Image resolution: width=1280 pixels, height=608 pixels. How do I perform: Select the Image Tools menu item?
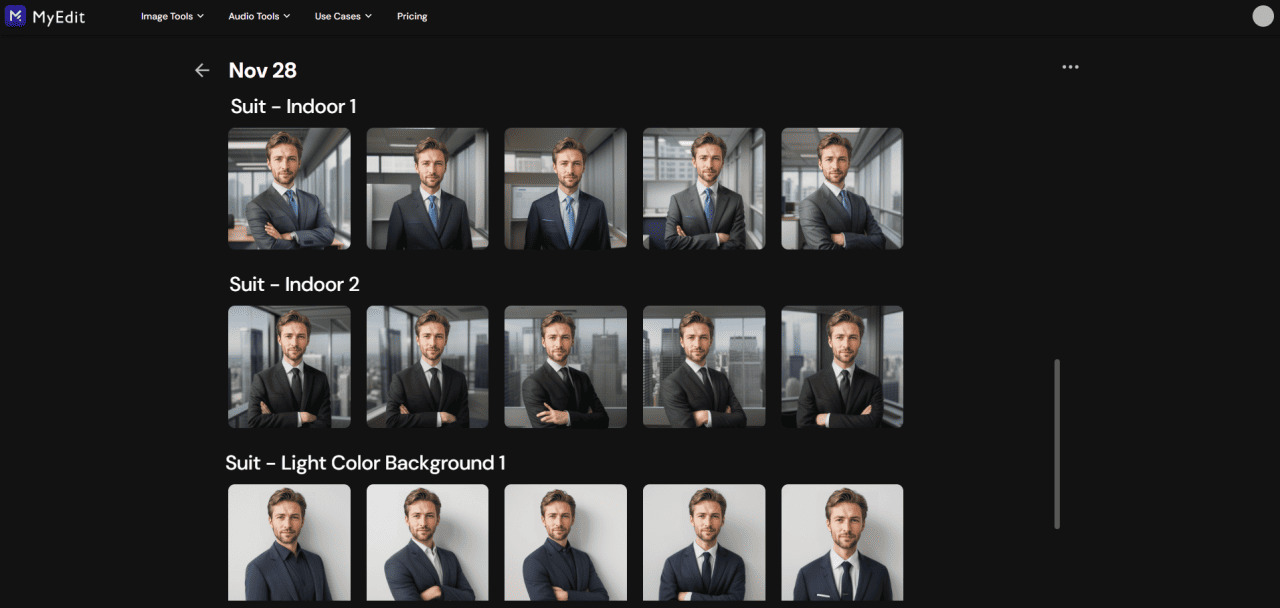172,16
